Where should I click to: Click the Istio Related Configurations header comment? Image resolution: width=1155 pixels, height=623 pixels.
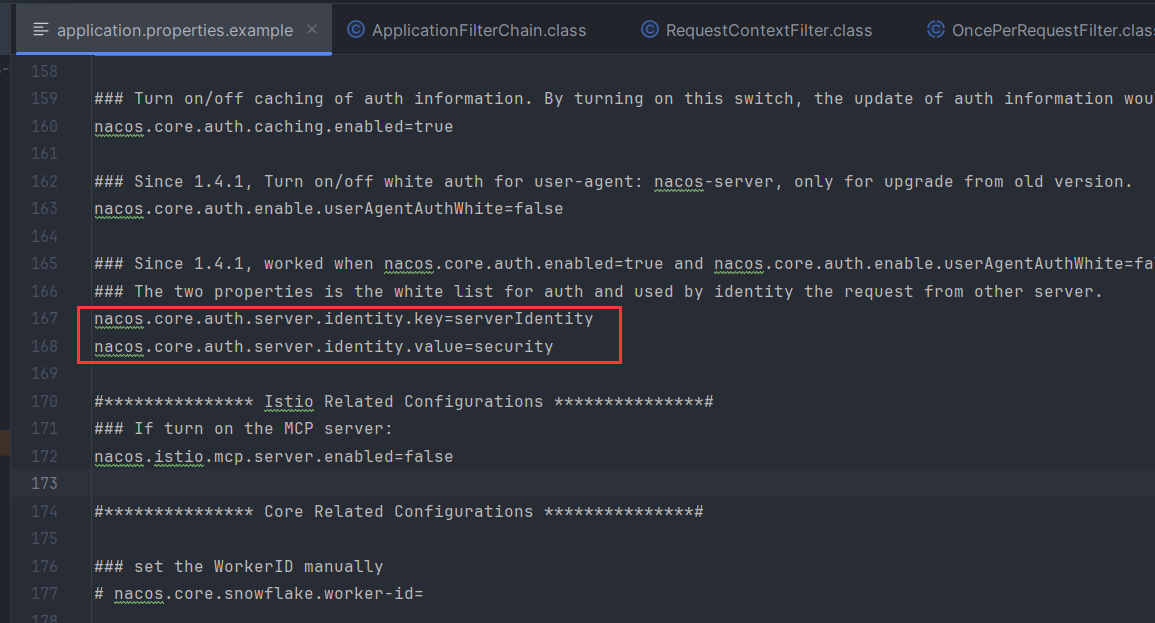(x=404, y=401)
